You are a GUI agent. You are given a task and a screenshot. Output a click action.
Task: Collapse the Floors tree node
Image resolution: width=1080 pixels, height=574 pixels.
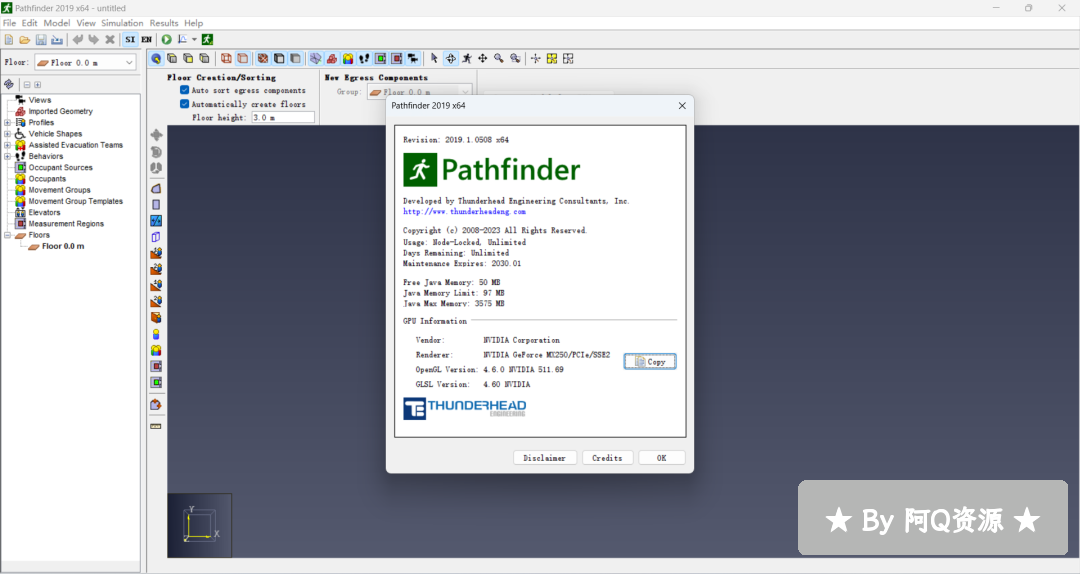(8, 235)
